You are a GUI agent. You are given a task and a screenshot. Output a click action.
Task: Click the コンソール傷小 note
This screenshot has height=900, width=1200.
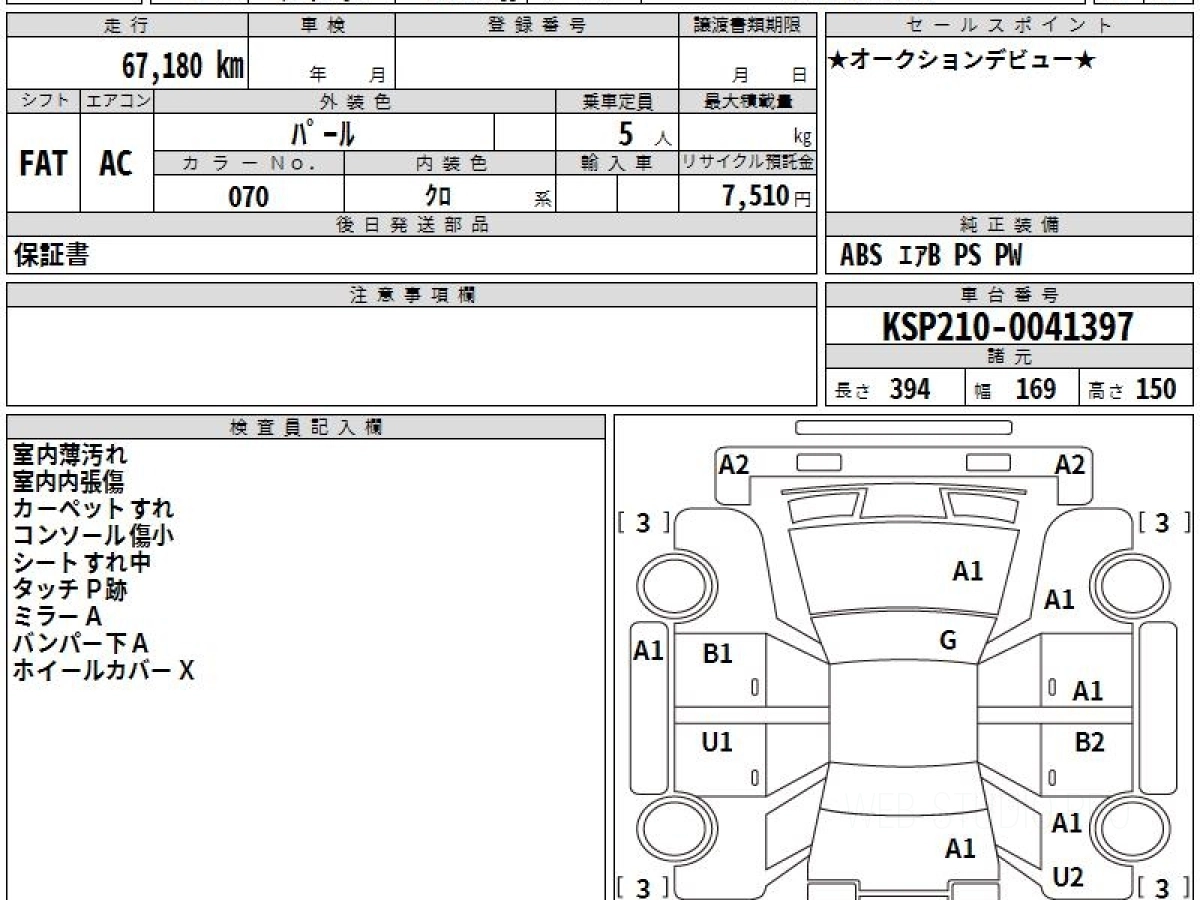pos(93,535)
